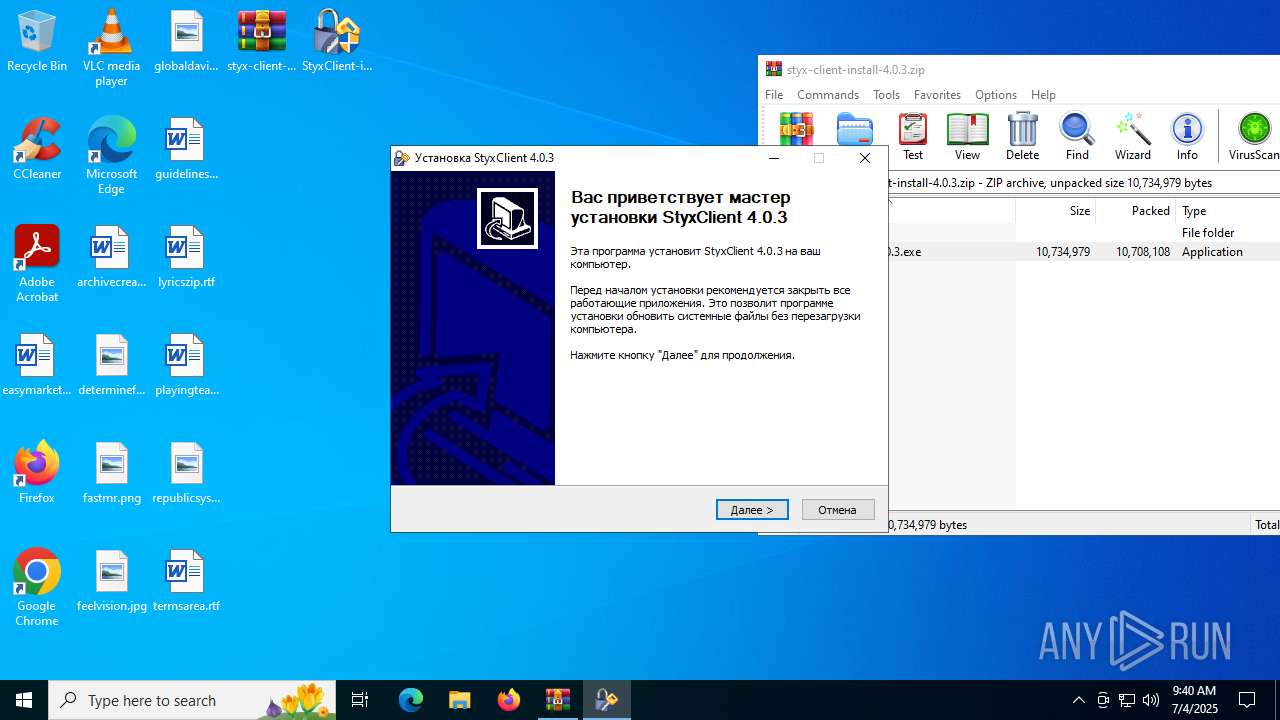This screenshot has height=720, width=1280.
Task: Show hidden system tray icons chevron
Action: click(1078, 700)
